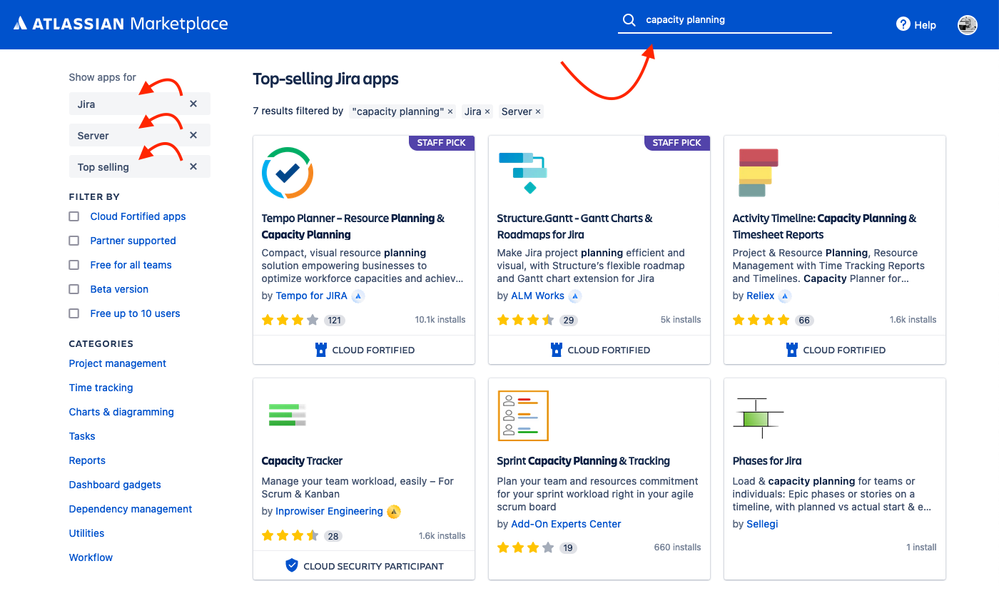Open Structure.Gantt app title
The image size is (999, 589).
575,226
